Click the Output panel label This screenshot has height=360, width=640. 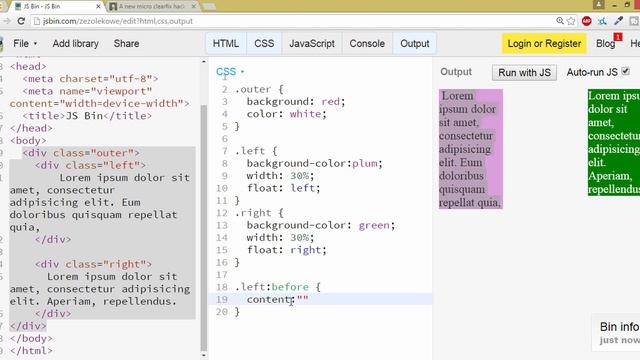tap(456, 72)
